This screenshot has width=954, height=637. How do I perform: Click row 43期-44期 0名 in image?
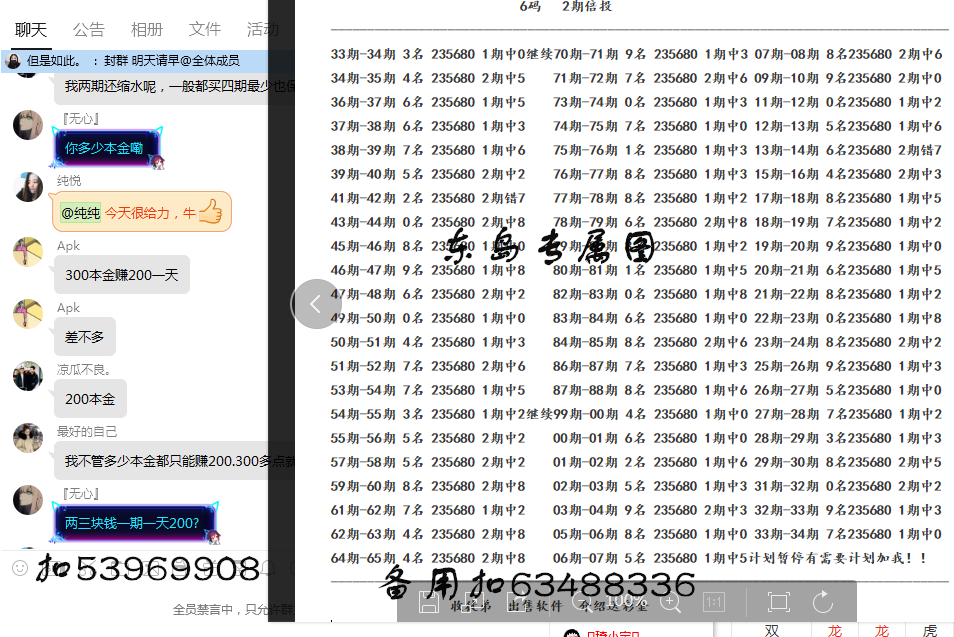click(x=428, y=222)
